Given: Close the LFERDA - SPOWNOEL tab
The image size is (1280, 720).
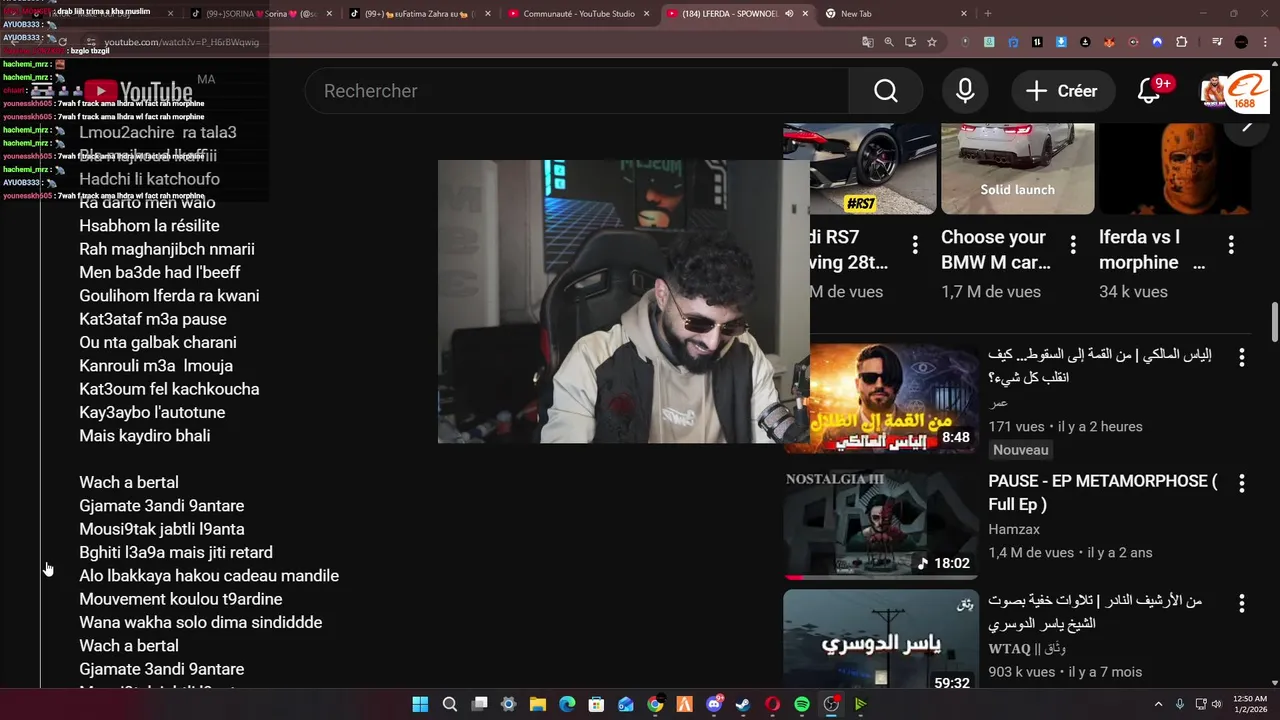Looking at the screenshot, I should (x=806, y=14).
